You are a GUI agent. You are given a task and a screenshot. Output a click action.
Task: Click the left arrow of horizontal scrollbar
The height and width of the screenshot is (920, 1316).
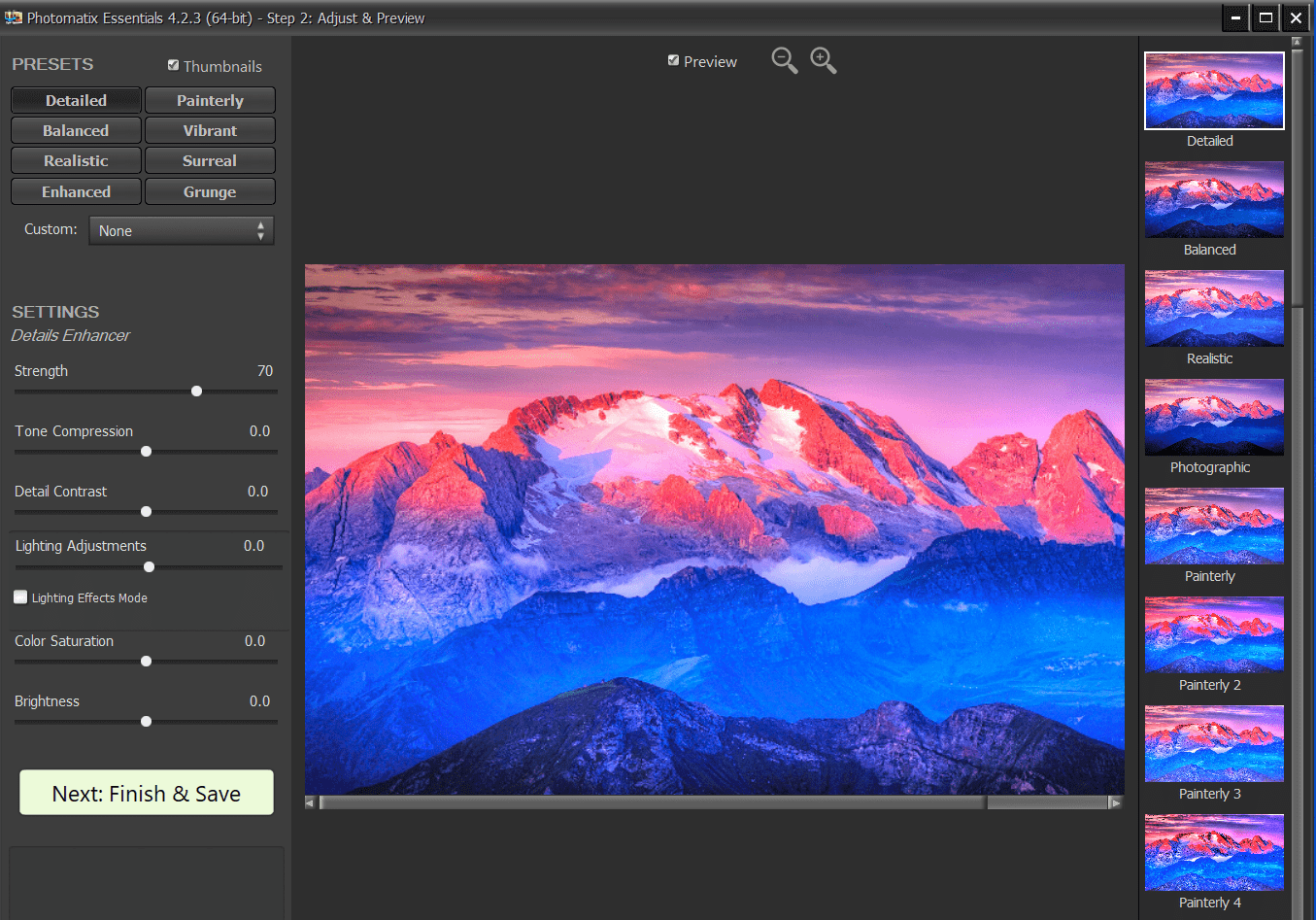pos(311,802)
